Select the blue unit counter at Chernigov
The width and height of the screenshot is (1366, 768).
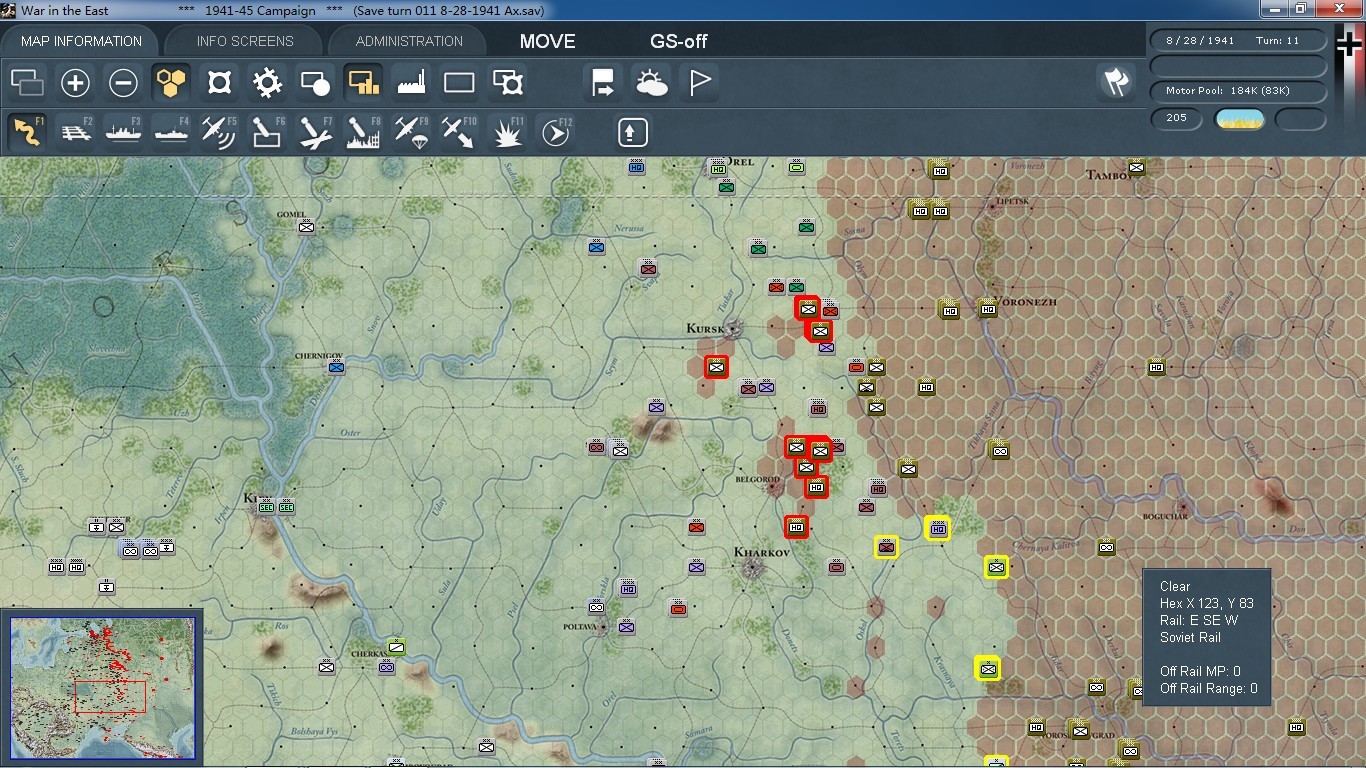pyautogui.click(x=337, y=367)
